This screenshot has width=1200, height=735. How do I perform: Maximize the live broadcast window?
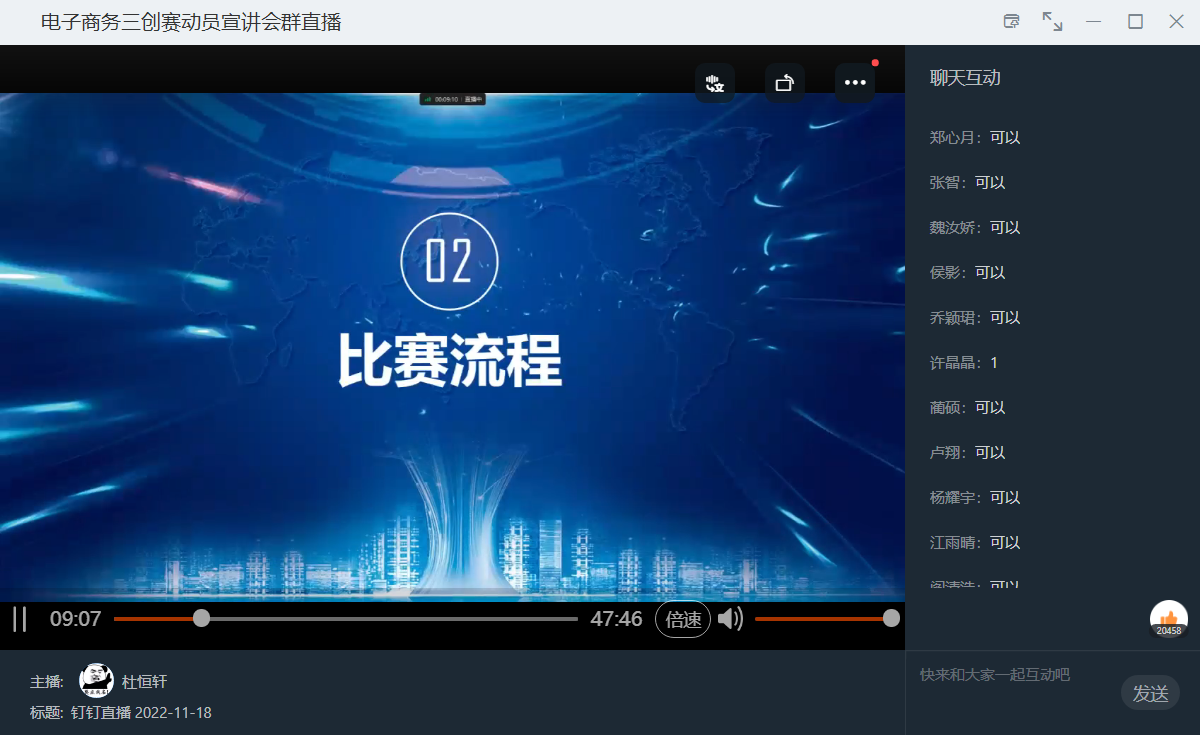tap(1135, 22)
